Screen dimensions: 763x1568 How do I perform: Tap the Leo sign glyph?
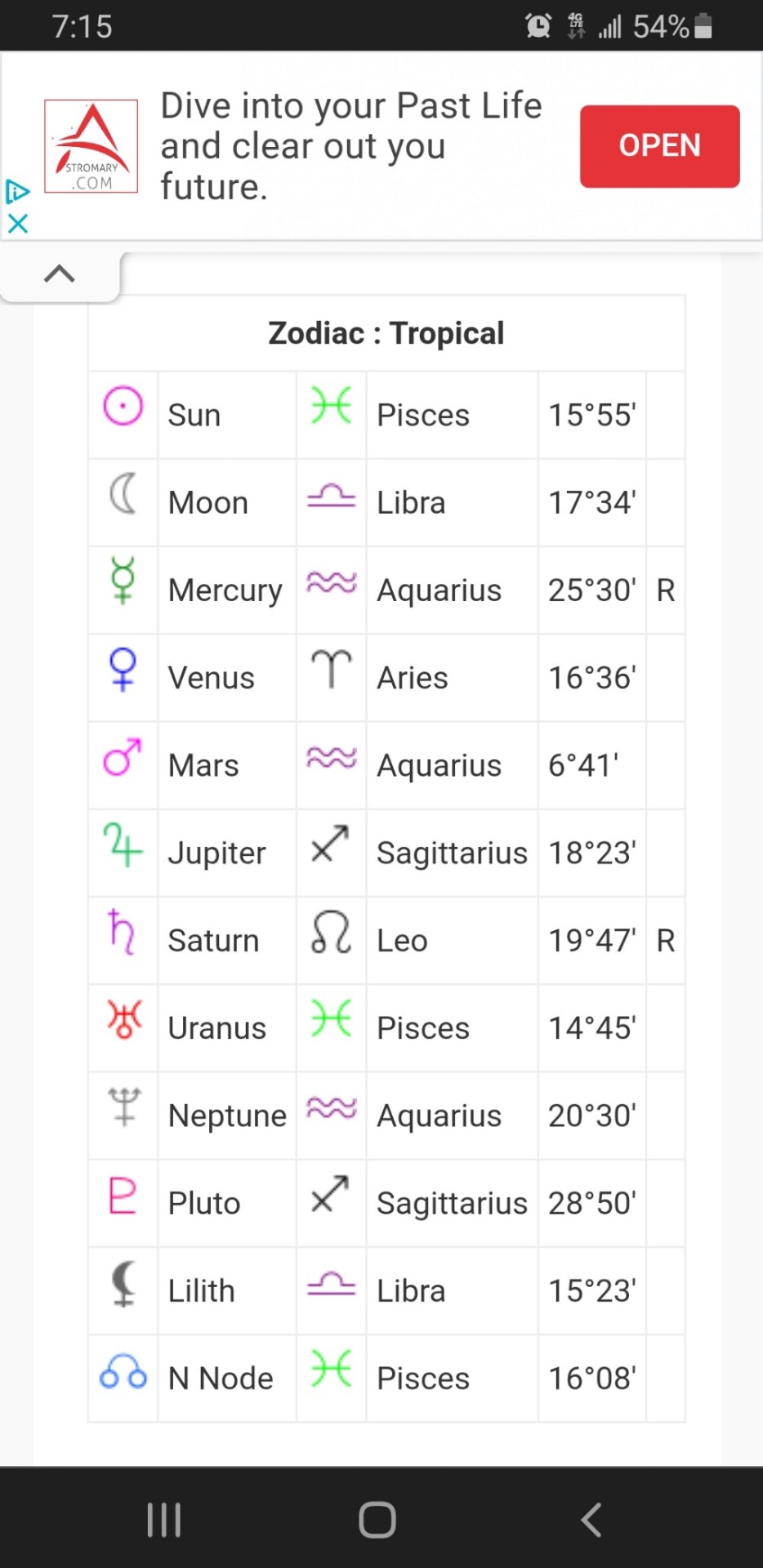[331, 933]
